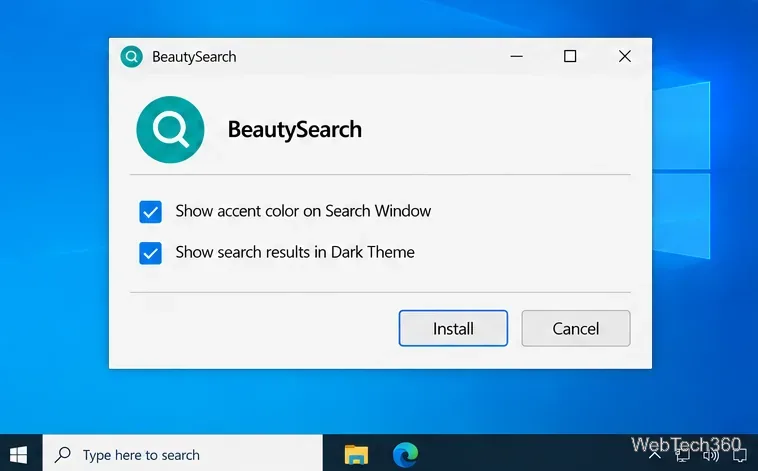Click the small BeautySearch title bar icon
Image resolution: width=758 pixels, height=471 pixels.
pos(131,57)
